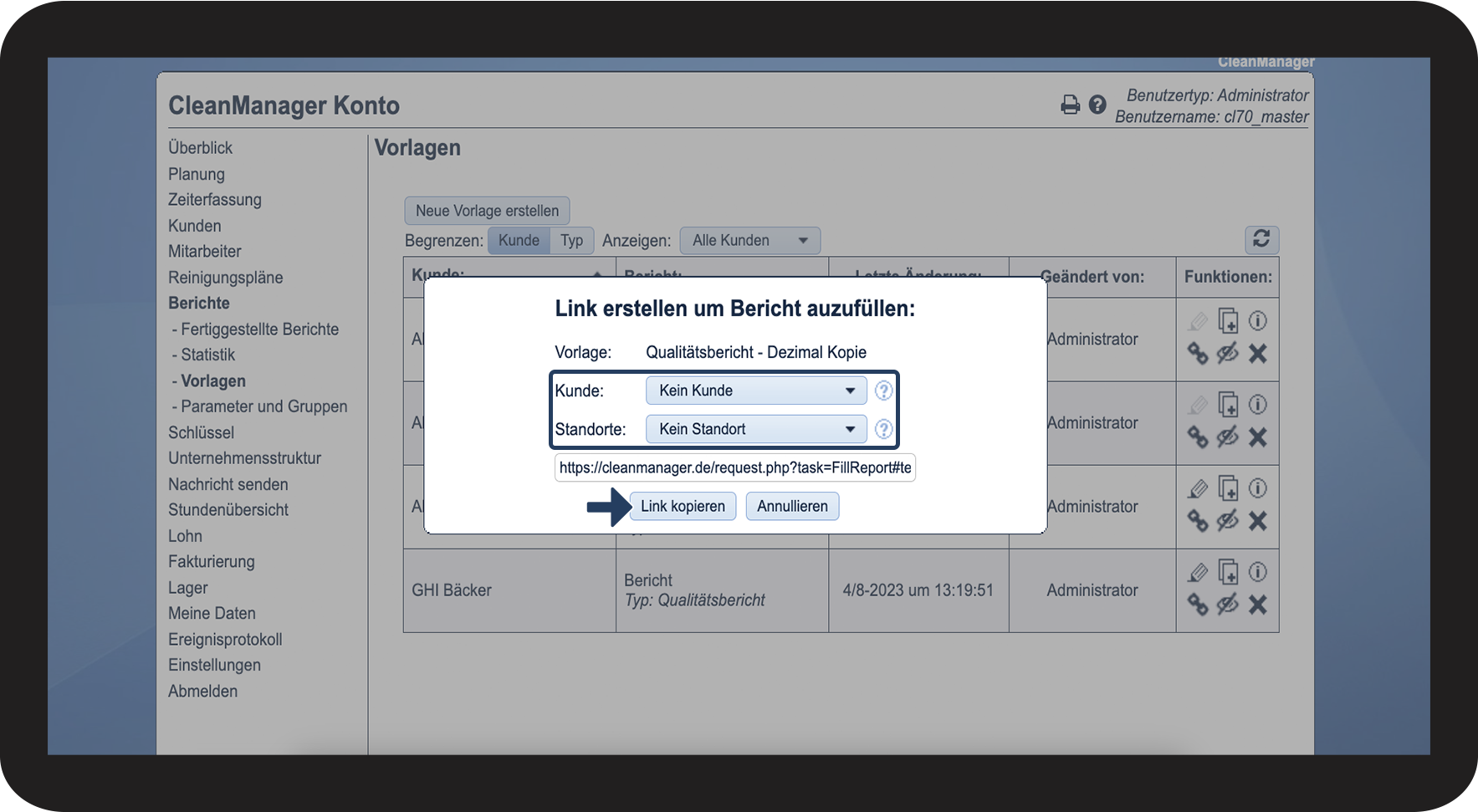Toggle visibility of the GHI Bäcker template

click(1227, 605)
